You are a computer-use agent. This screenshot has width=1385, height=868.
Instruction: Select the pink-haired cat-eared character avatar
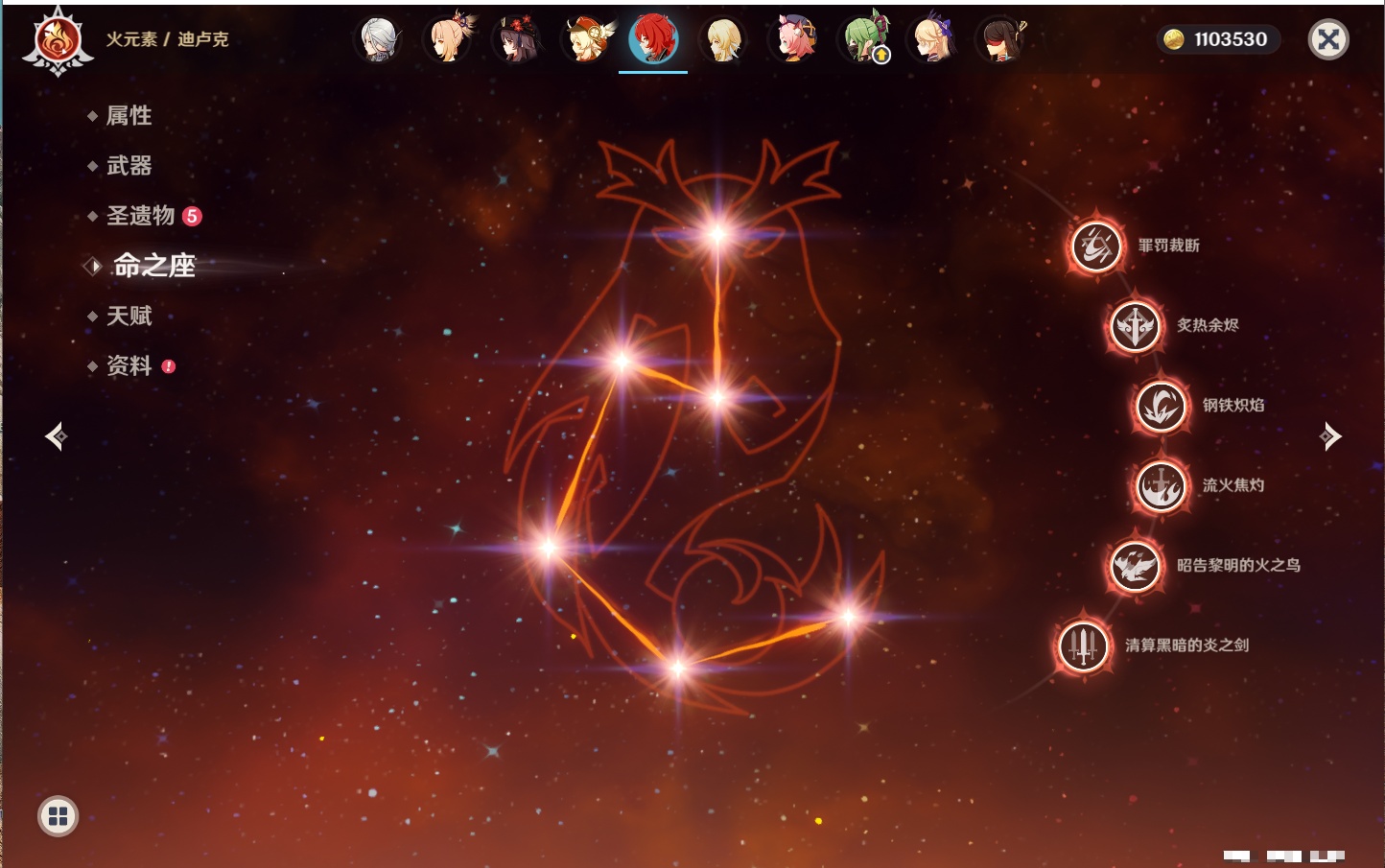click(794, 40)
